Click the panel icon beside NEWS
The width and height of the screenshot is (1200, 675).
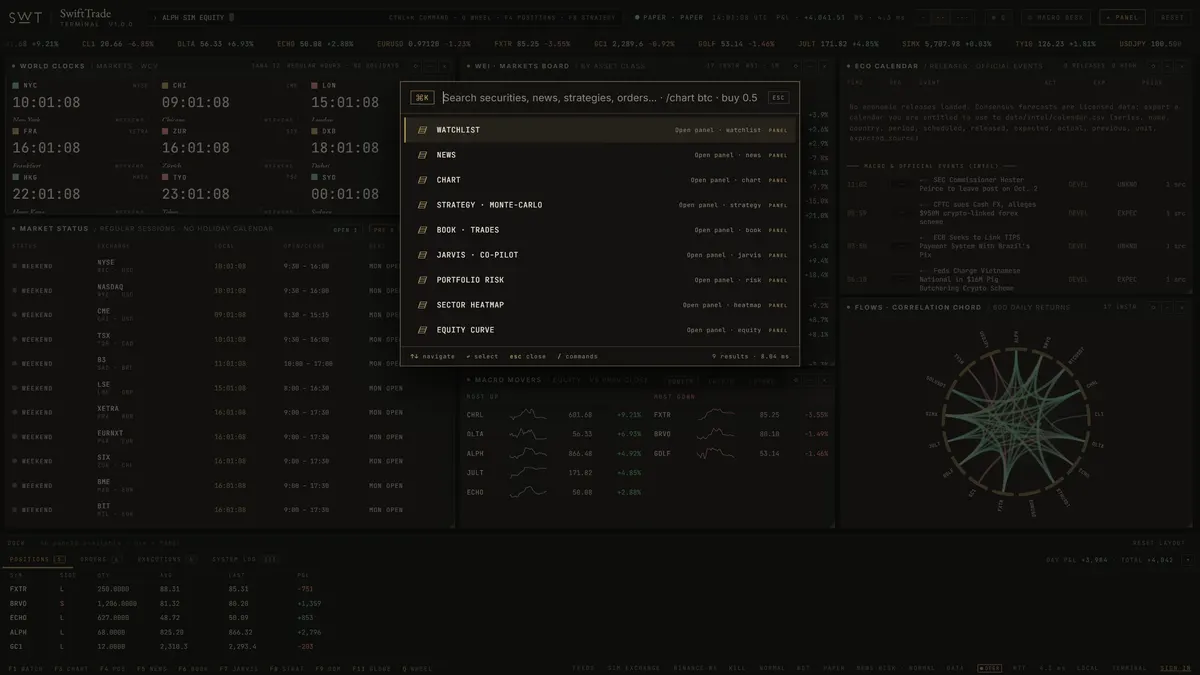click(x=422, y=155)
